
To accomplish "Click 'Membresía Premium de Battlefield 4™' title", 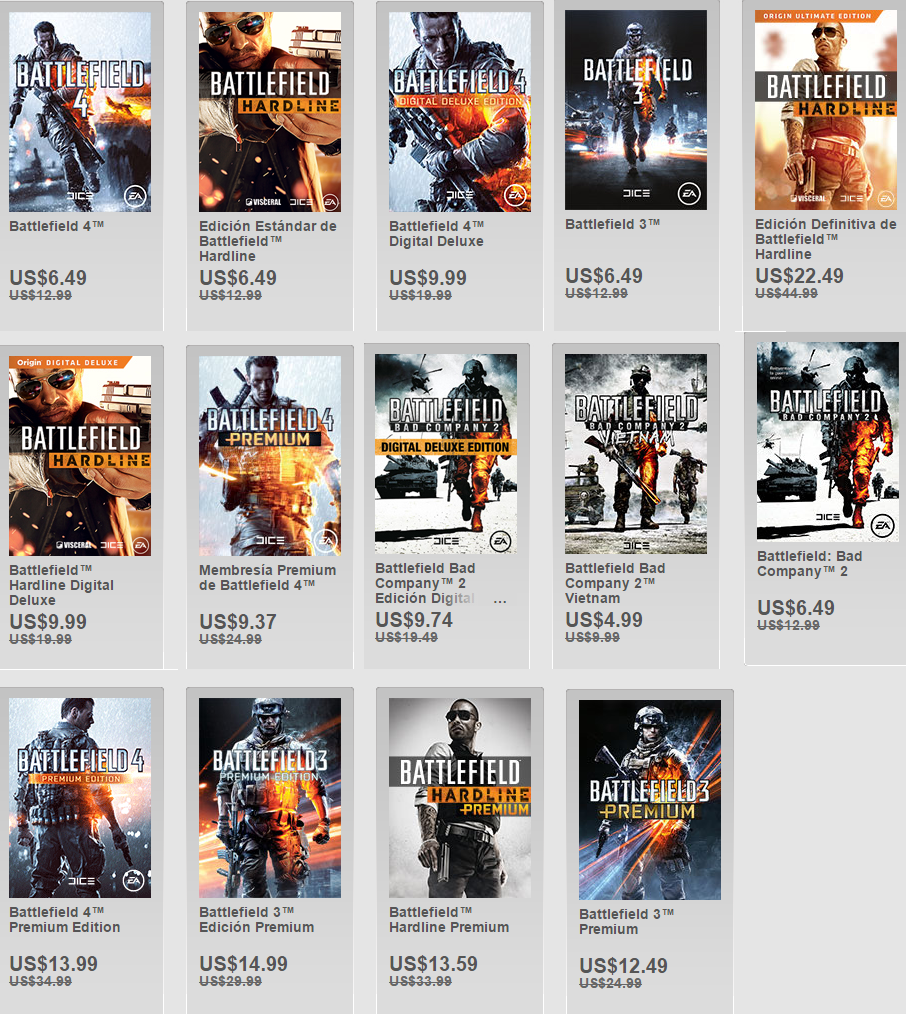I will [268, 577].
